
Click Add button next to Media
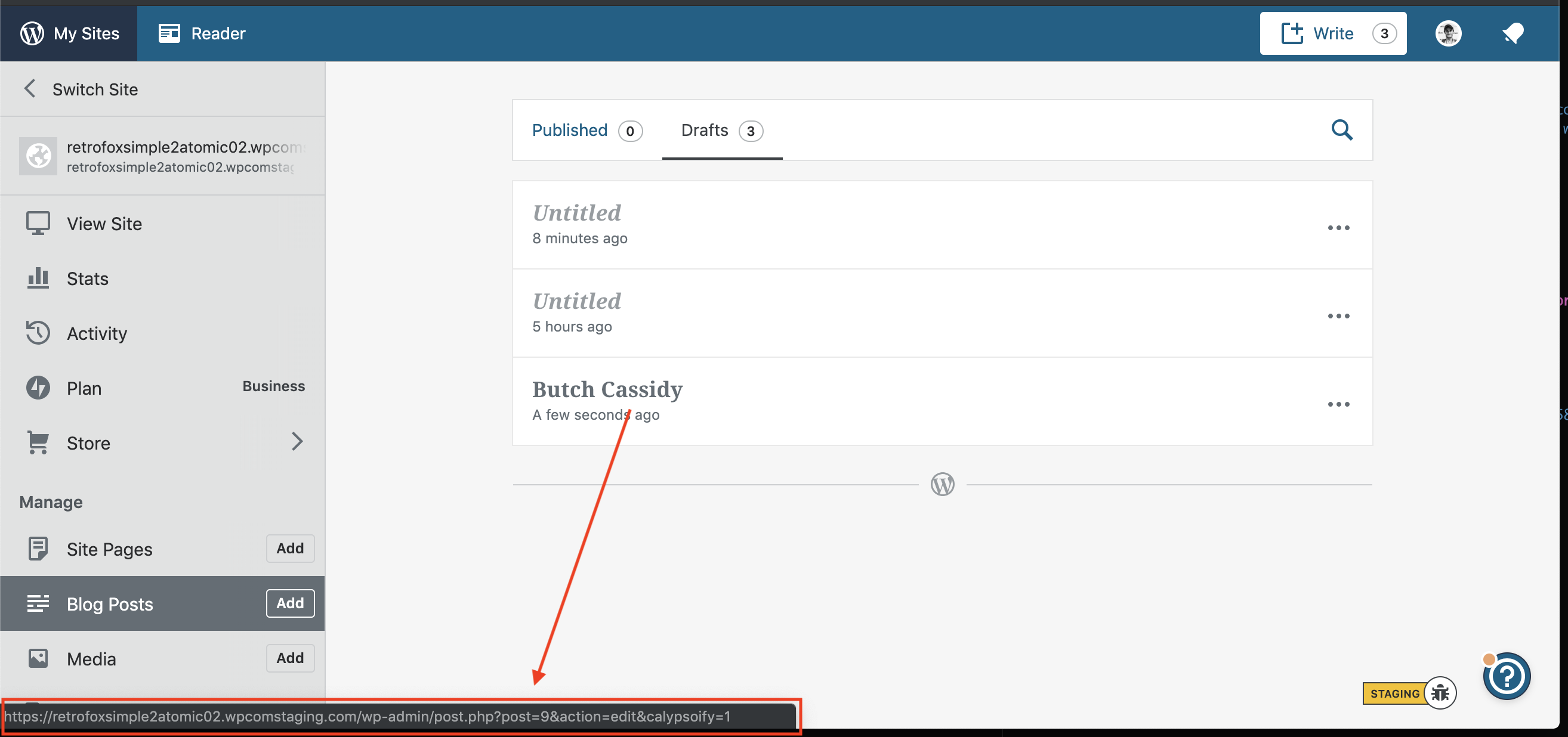click(290, 658)
